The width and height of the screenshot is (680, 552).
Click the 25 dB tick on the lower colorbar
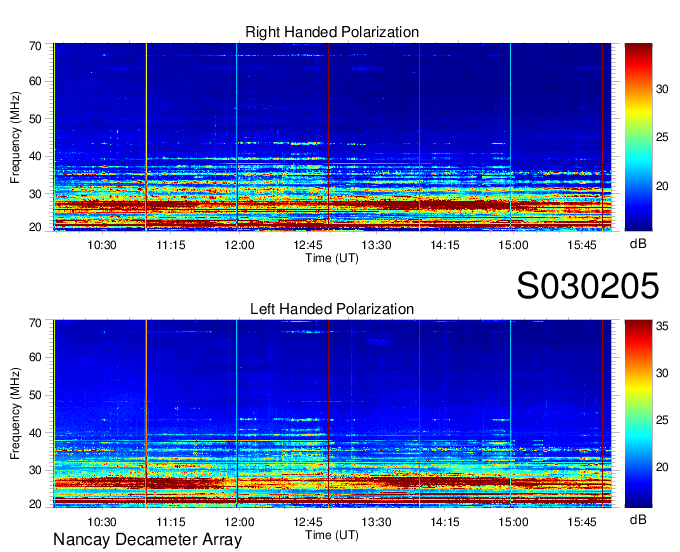(x=662, y=420)
